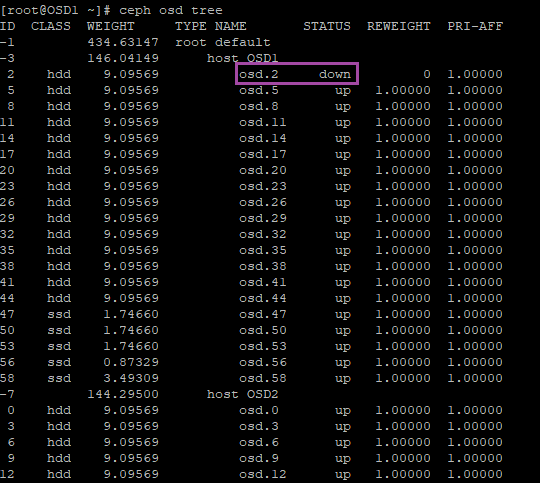Click the STATUS column header

327,26
